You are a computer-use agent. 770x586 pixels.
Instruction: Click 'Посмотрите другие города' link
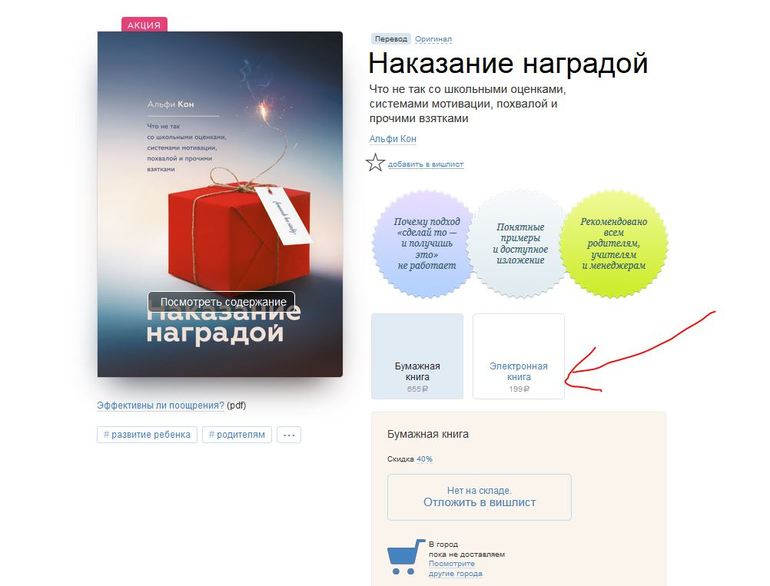455,568
